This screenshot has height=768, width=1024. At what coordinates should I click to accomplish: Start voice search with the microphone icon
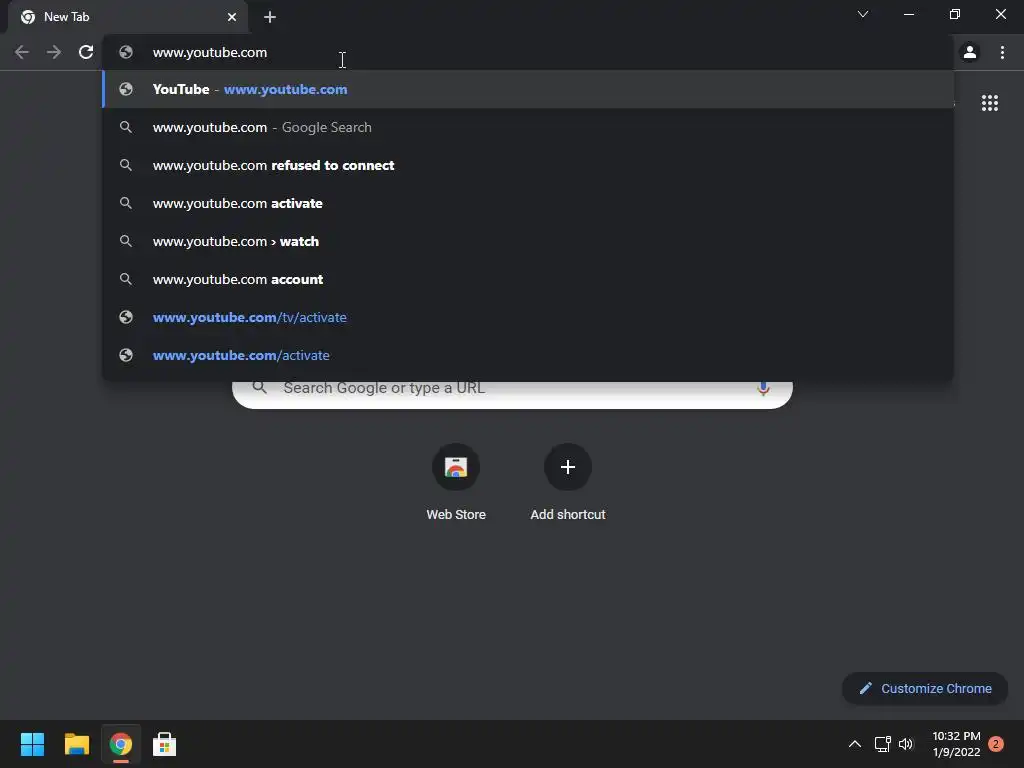(763, 389)
